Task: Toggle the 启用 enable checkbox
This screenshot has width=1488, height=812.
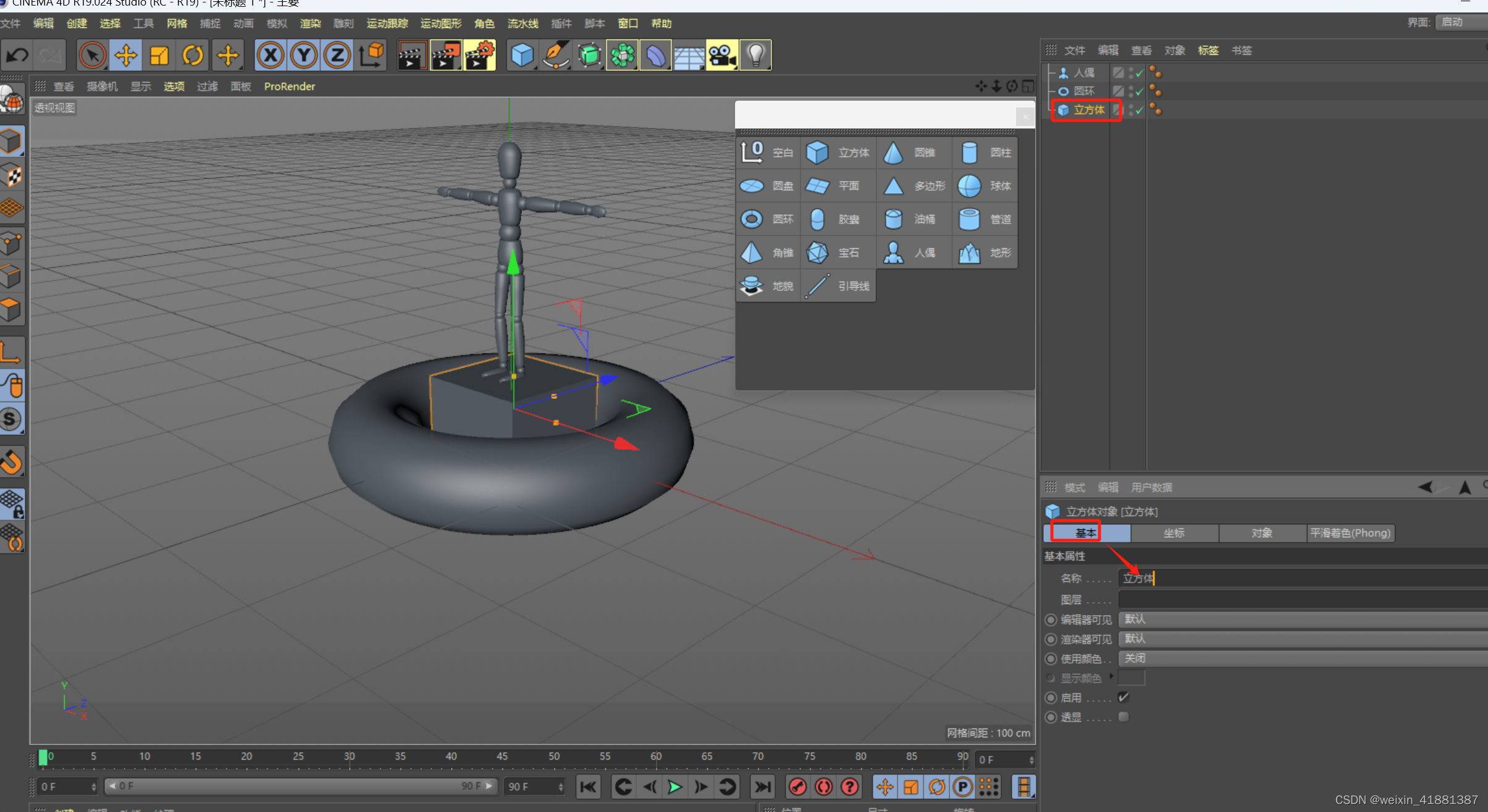Action: [1123, 697]
